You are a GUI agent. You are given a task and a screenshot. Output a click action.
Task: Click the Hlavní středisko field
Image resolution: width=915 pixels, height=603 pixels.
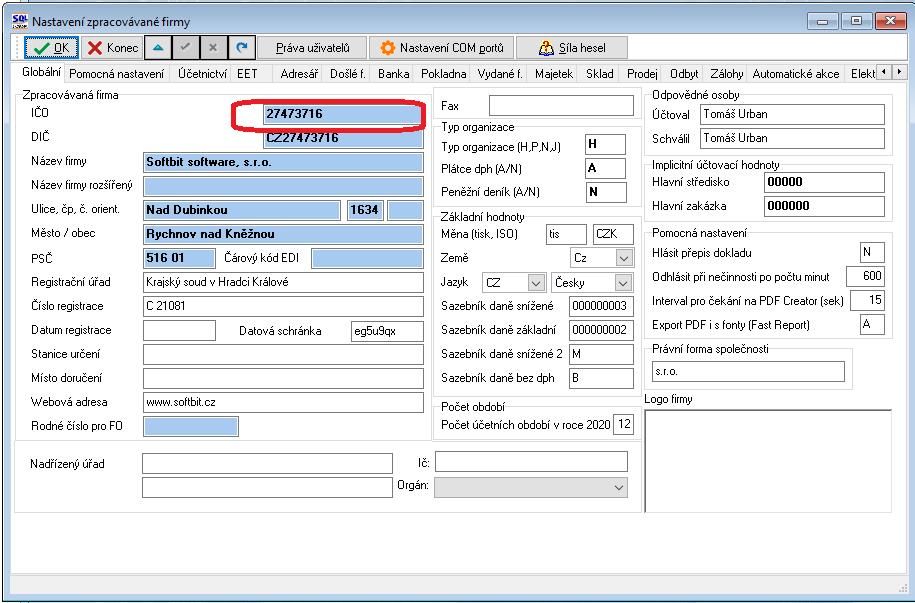coord(824,182)
